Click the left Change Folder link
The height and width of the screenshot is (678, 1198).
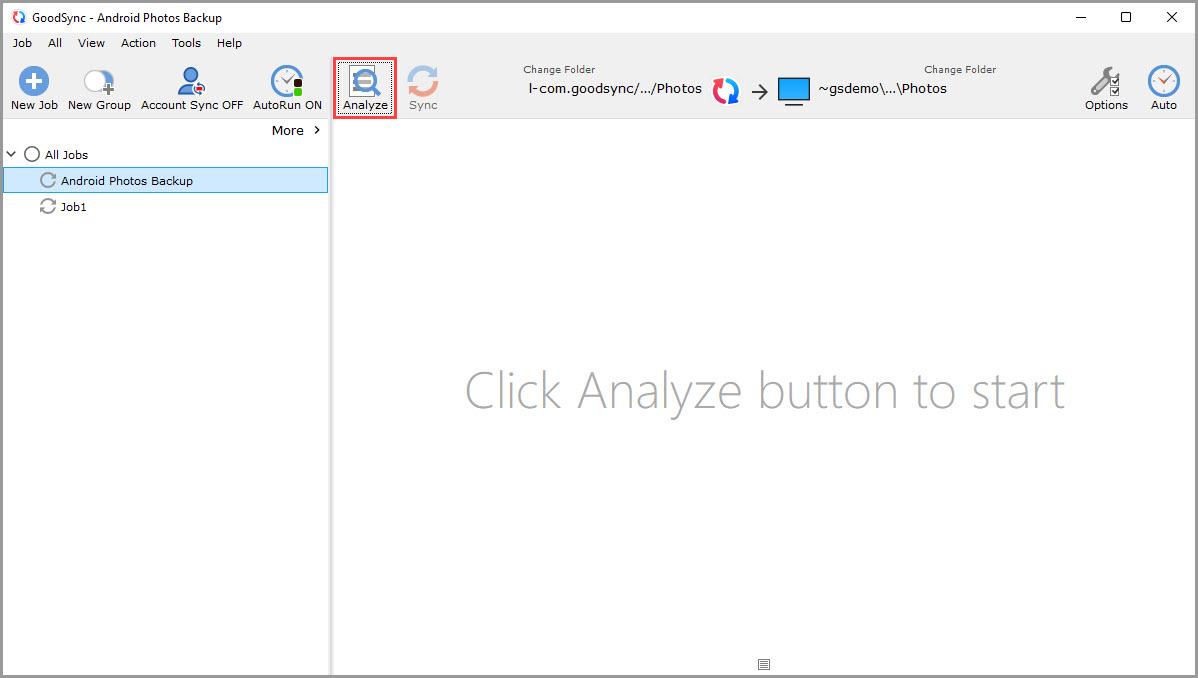coord(559,70)
